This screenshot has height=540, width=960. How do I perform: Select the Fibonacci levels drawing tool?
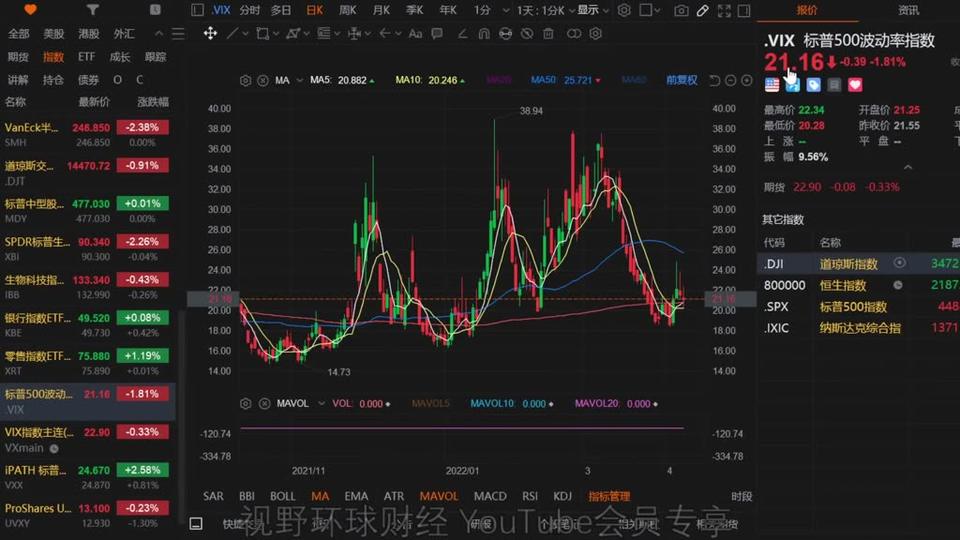click(324, 34)
